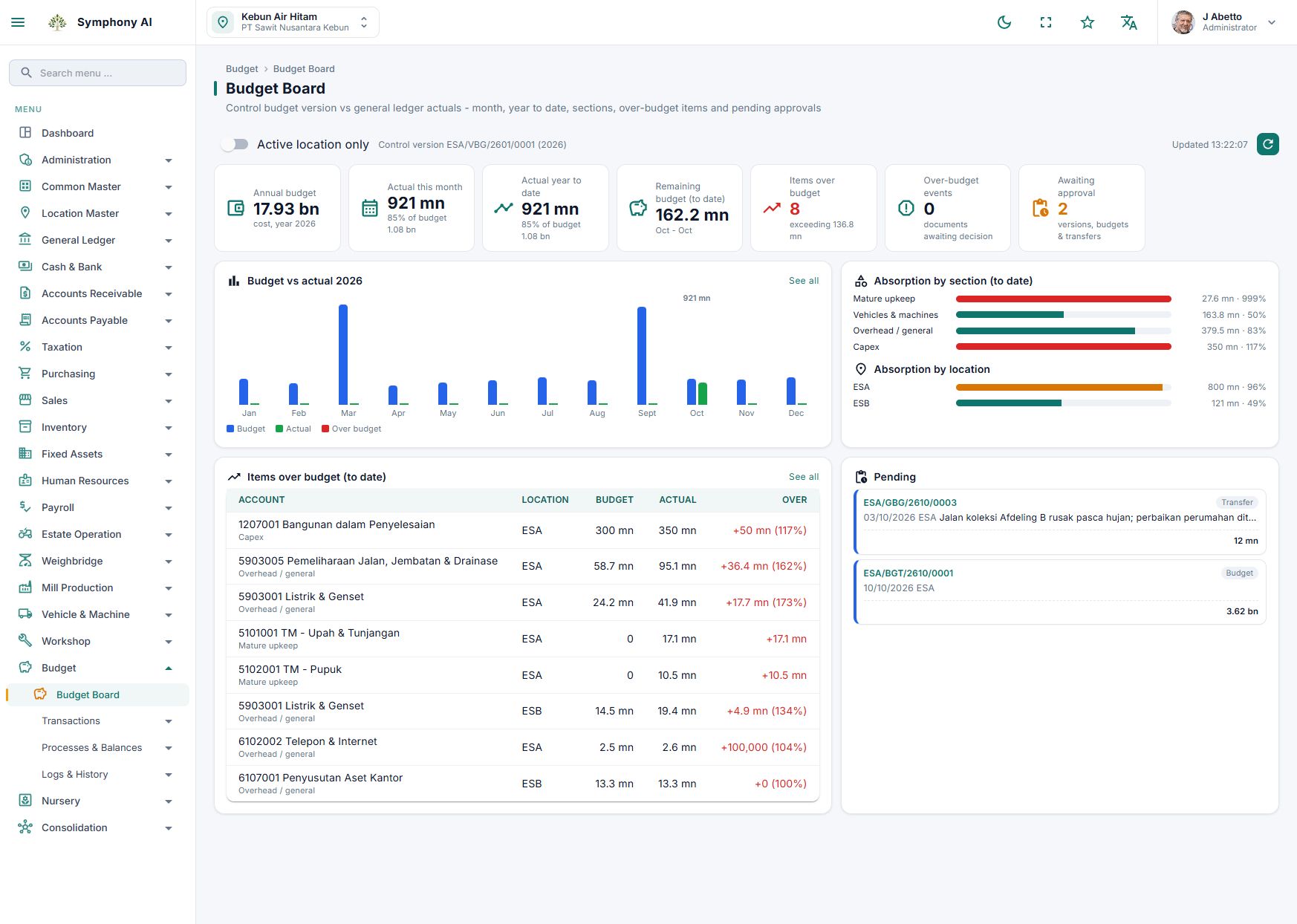Viewport: 1297px width, 924px height.
Task: Toggle Active location only switch
Action: [235, 144]
